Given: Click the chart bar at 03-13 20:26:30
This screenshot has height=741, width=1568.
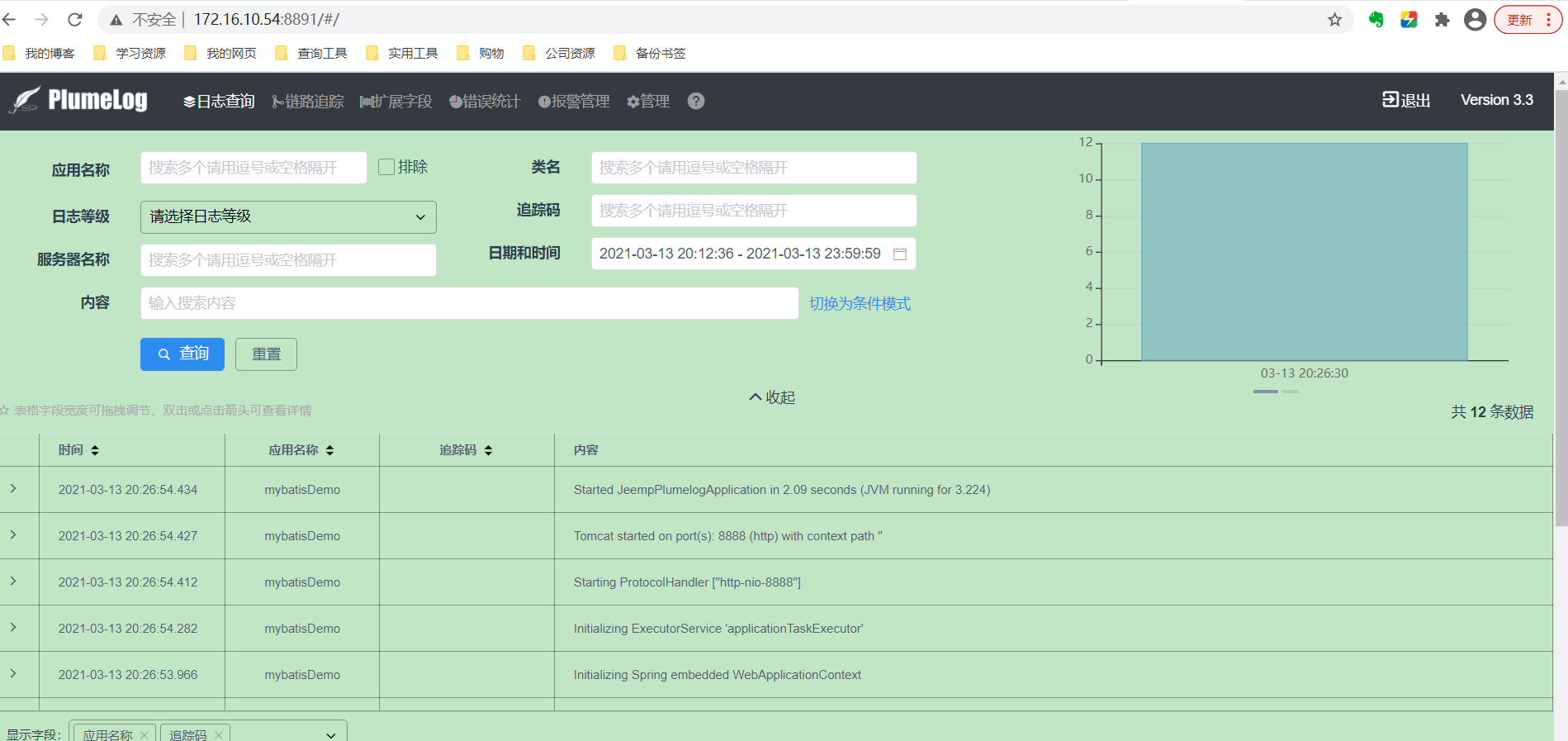Looking at the screenshot, I should pyautogui.click(x=1304, y=252).
